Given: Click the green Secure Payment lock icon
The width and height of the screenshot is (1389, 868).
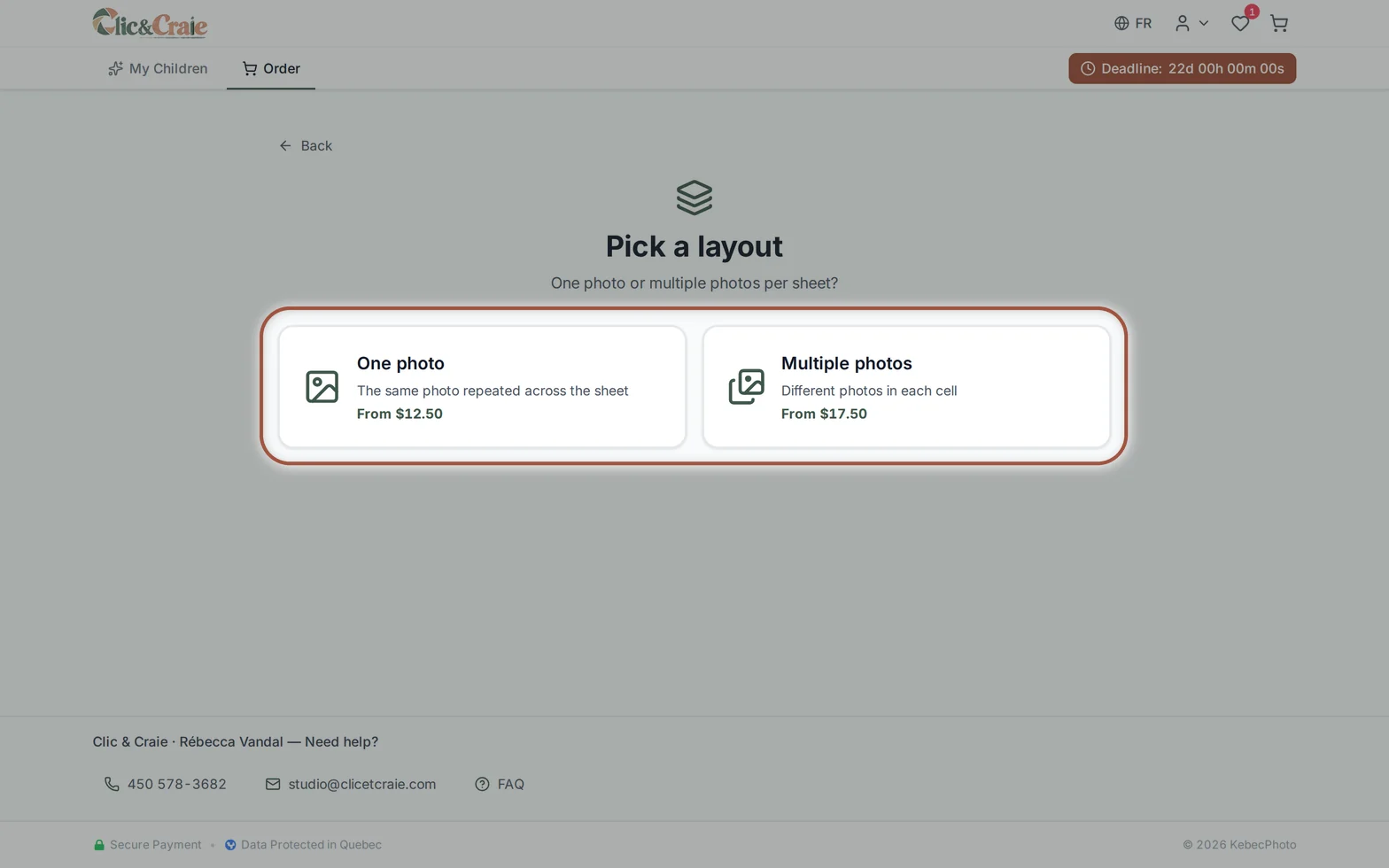Looking at the screenshot, I should [x=99, y=845].
